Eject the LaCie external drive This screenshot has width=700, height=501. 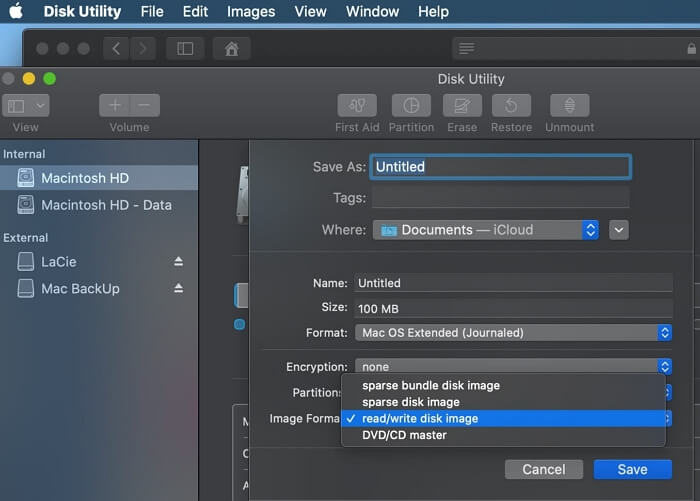(179, 262)
